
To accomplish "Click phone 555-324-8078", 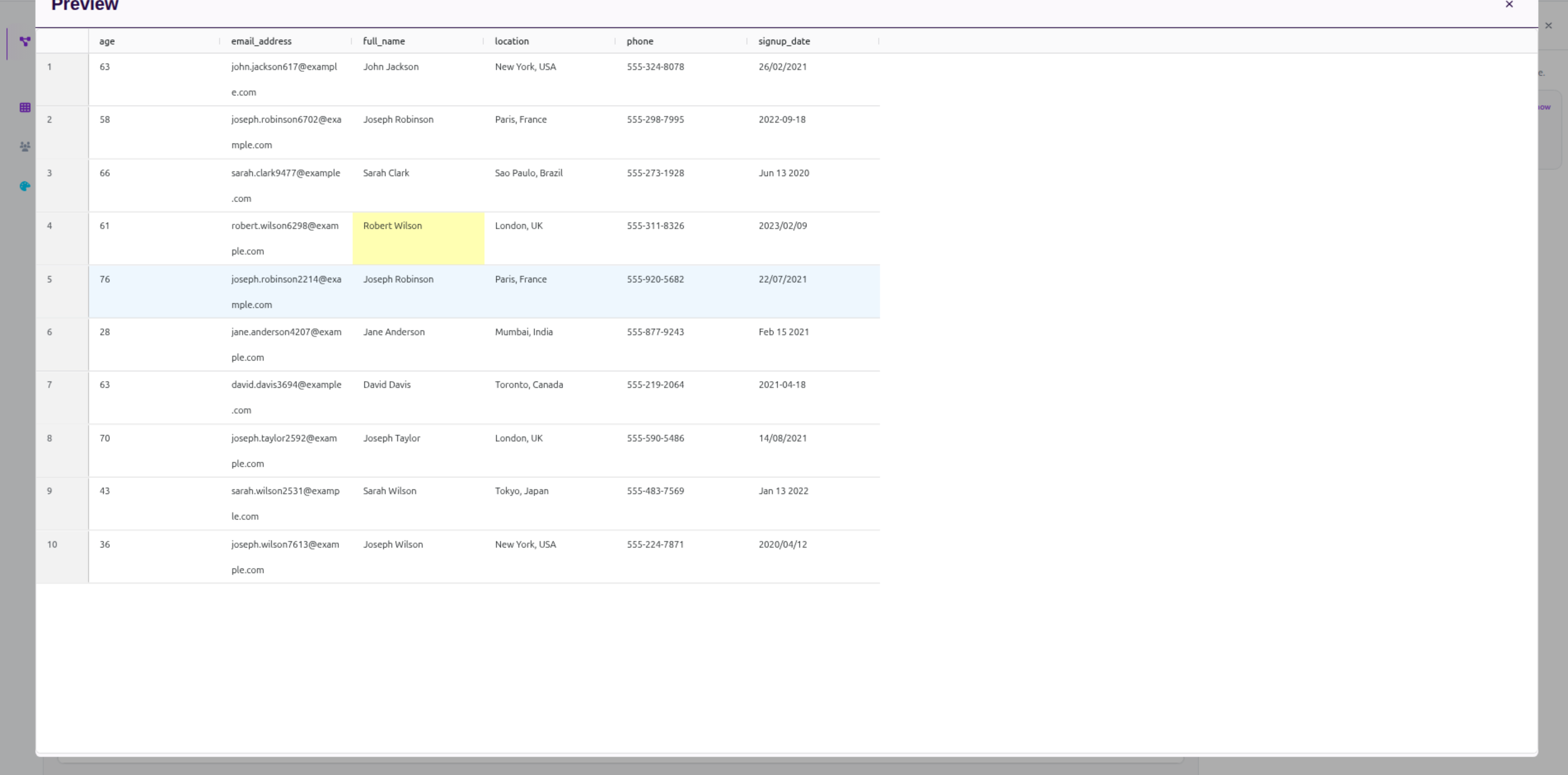I will pos(682,80).
